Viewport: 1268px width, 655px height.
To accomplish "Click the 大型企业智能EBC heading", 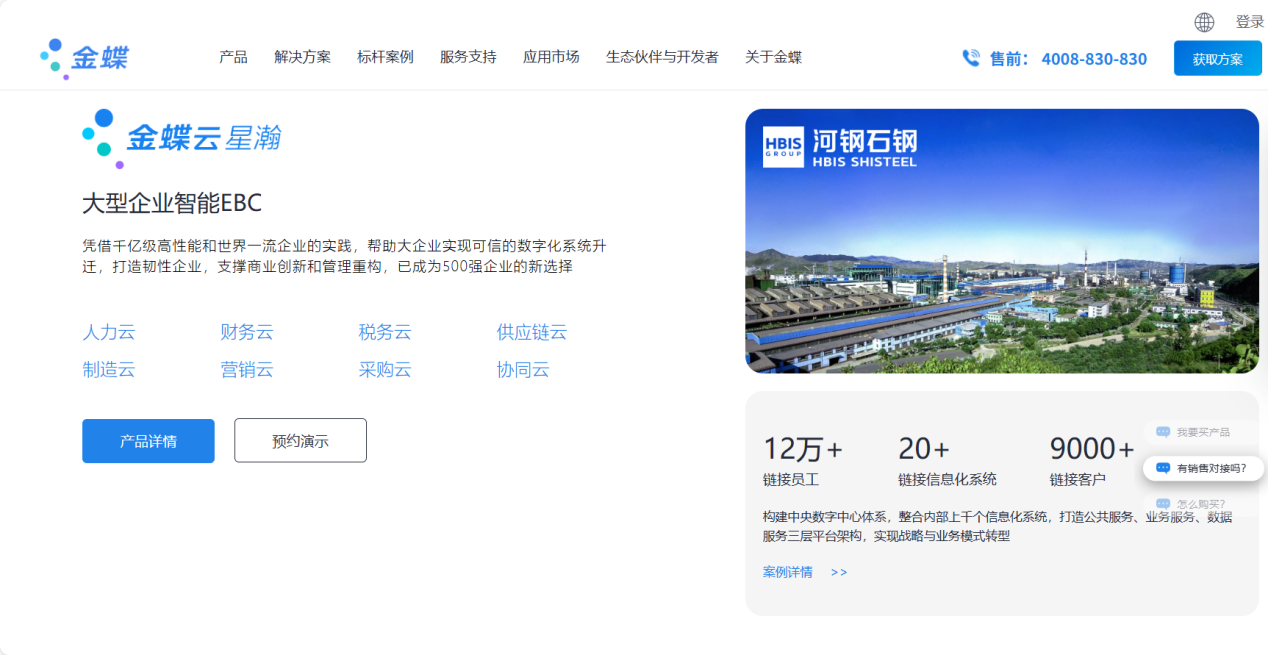I will pos(172,203).
